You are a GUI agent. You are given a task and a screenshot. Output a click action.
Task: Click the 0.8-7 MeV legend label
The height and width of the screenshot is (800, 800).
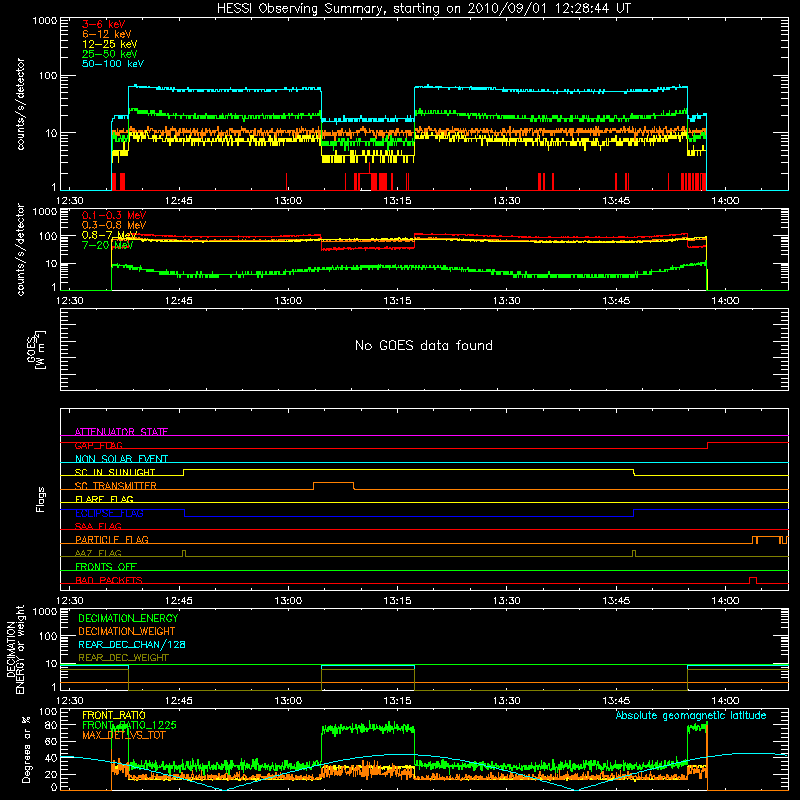point(110,235)
